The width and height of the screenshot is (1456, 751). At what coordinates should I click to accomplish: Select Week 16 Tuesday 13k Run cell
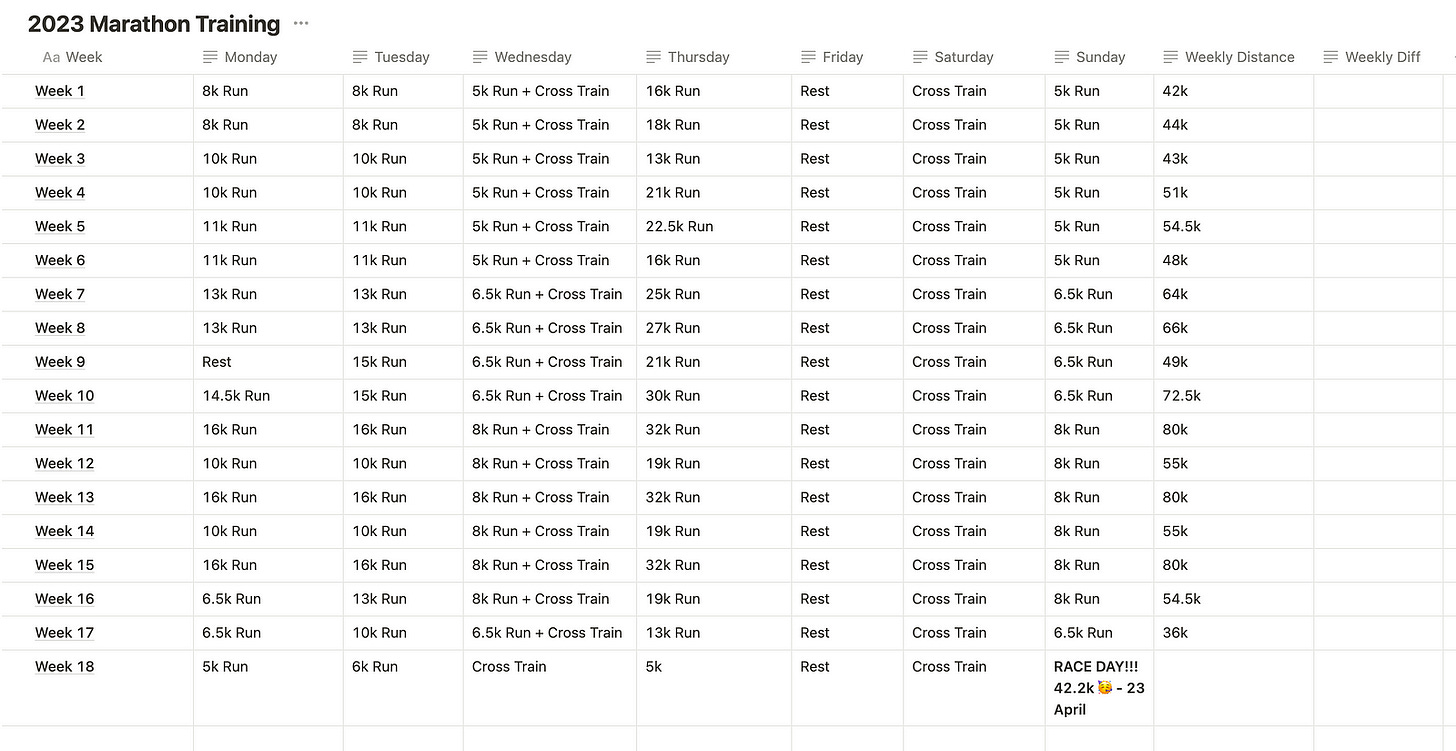point(403,599)
